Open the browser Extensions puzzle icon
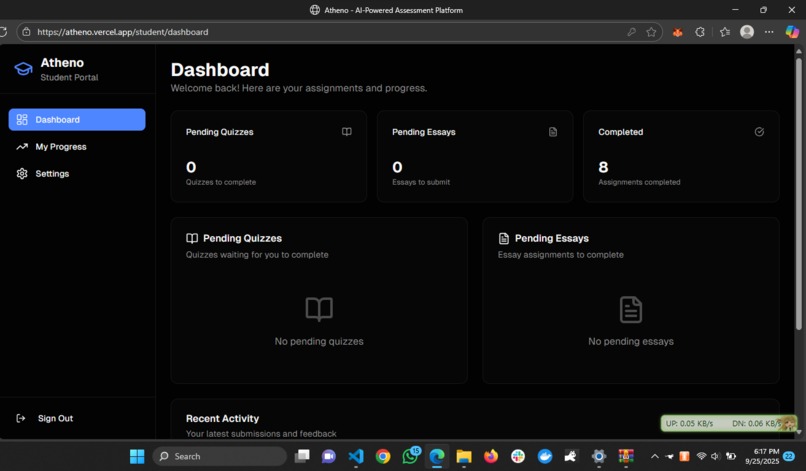The height and width of the screenshot is (471, 806). 700,32
